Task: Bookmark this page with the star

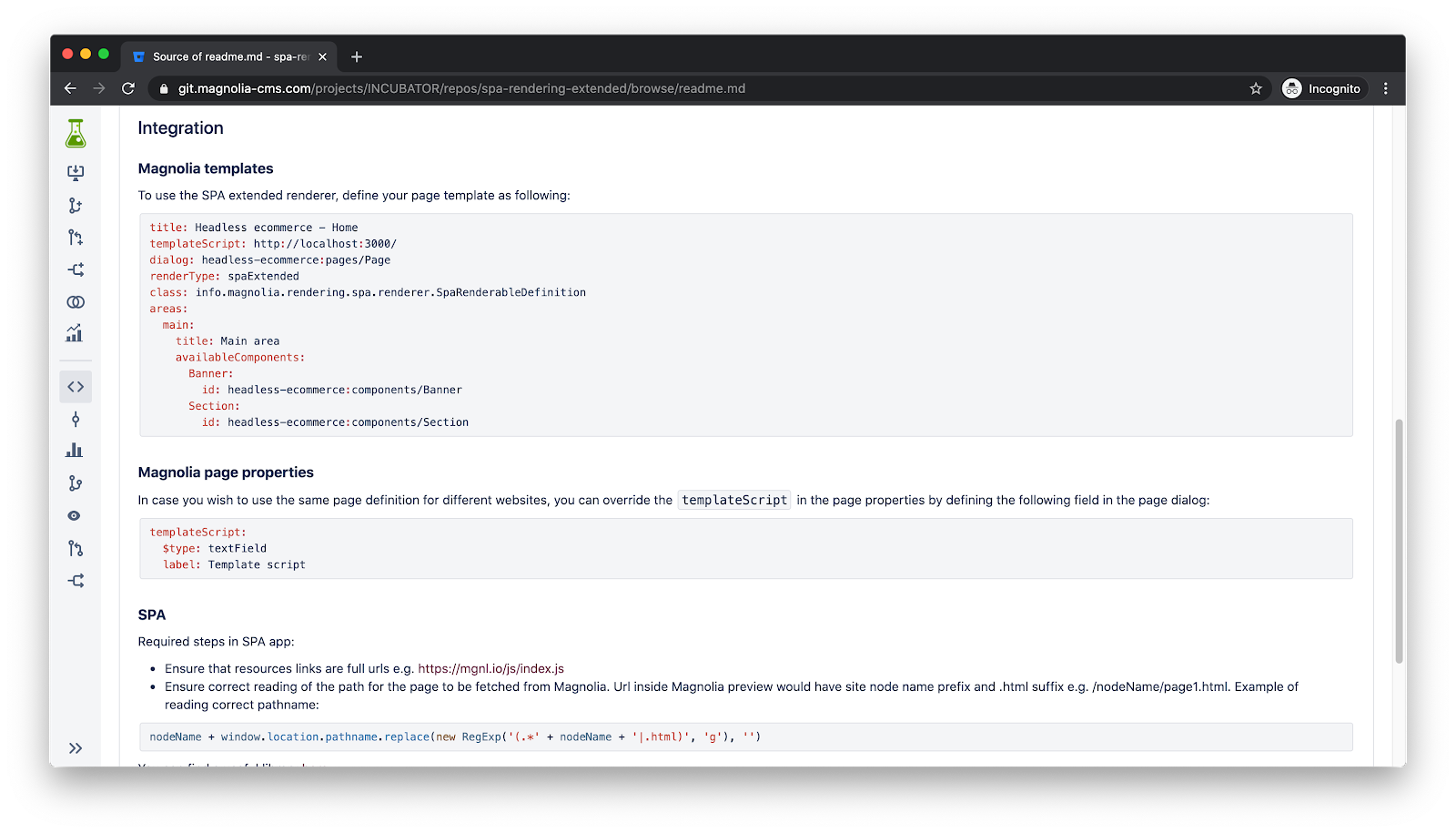Action: (1256, 88)
